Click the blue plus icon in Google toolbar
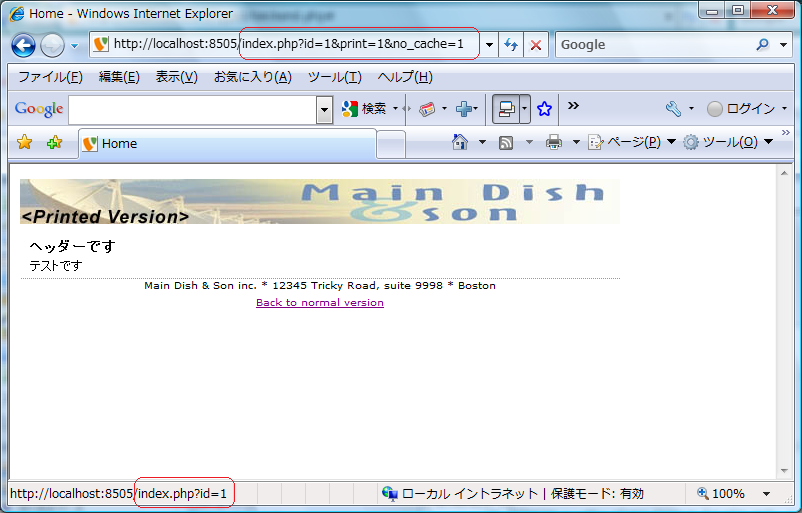802x513 pixels. [464, 108]
